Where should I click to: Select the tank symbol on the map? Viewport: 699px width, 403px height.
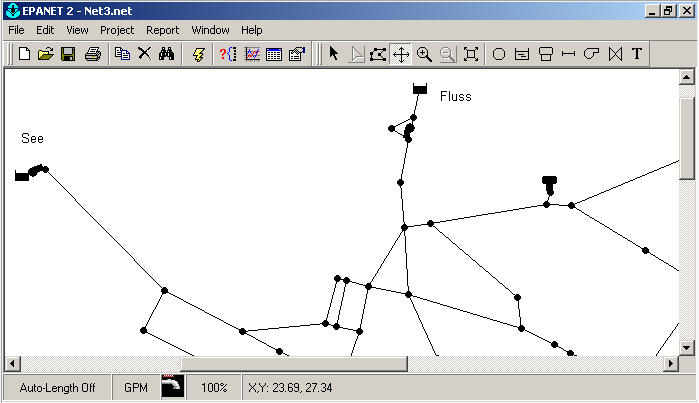[549, 183]
